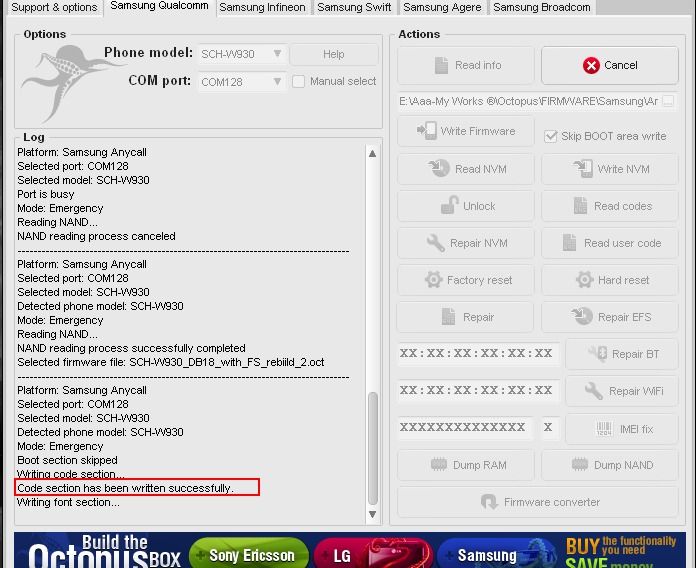696x568 pixels.
Task: Click the Hard reset gear icon
Action: click(585, 280)
